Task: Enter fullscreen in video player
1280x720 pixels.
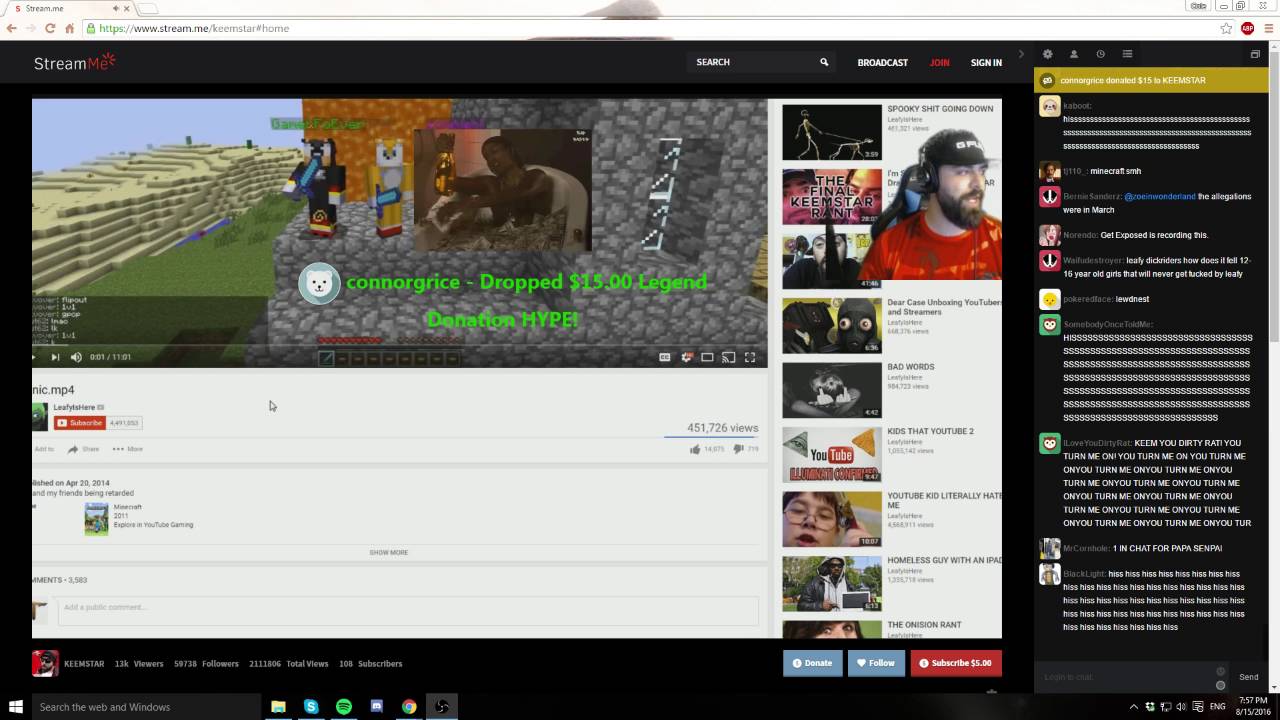Action: point(750,357)
